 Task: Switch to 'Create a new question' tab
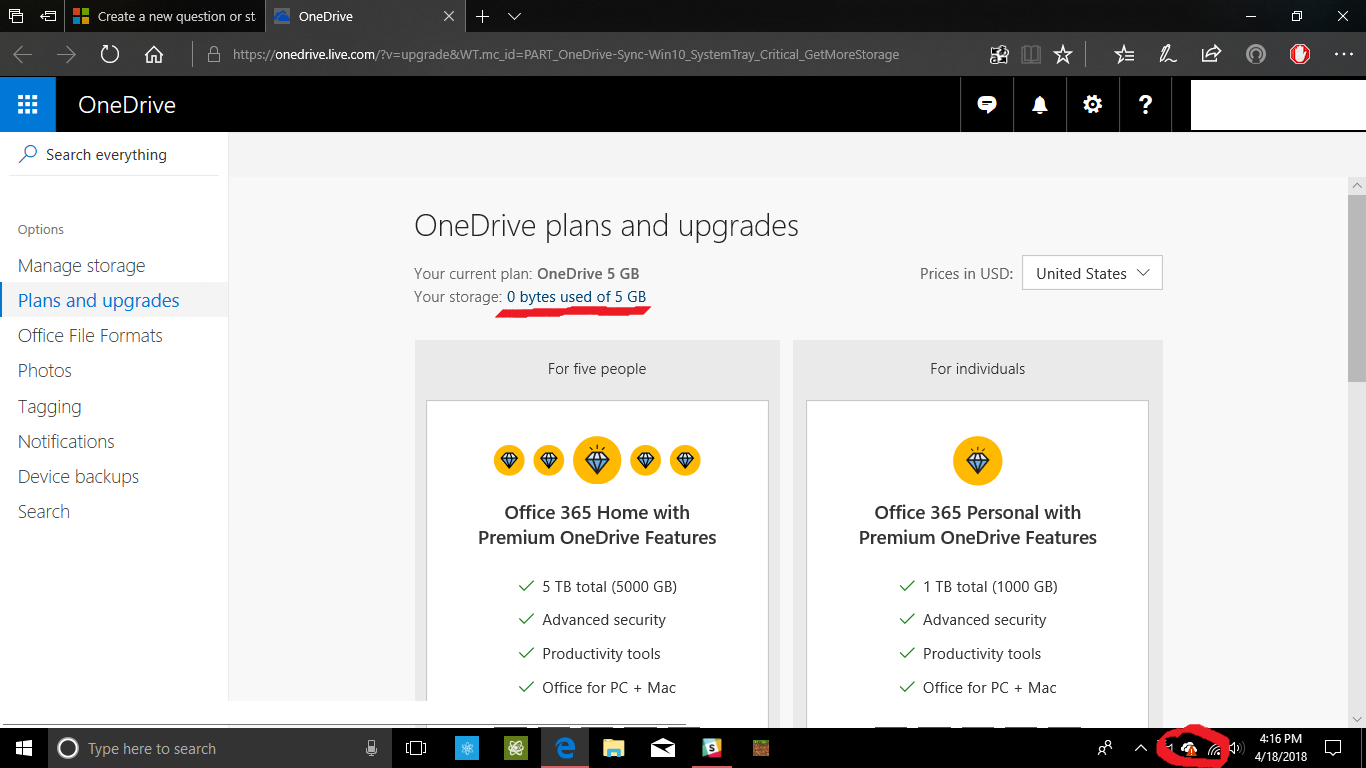pyautogui.click(x=165, y=16)
